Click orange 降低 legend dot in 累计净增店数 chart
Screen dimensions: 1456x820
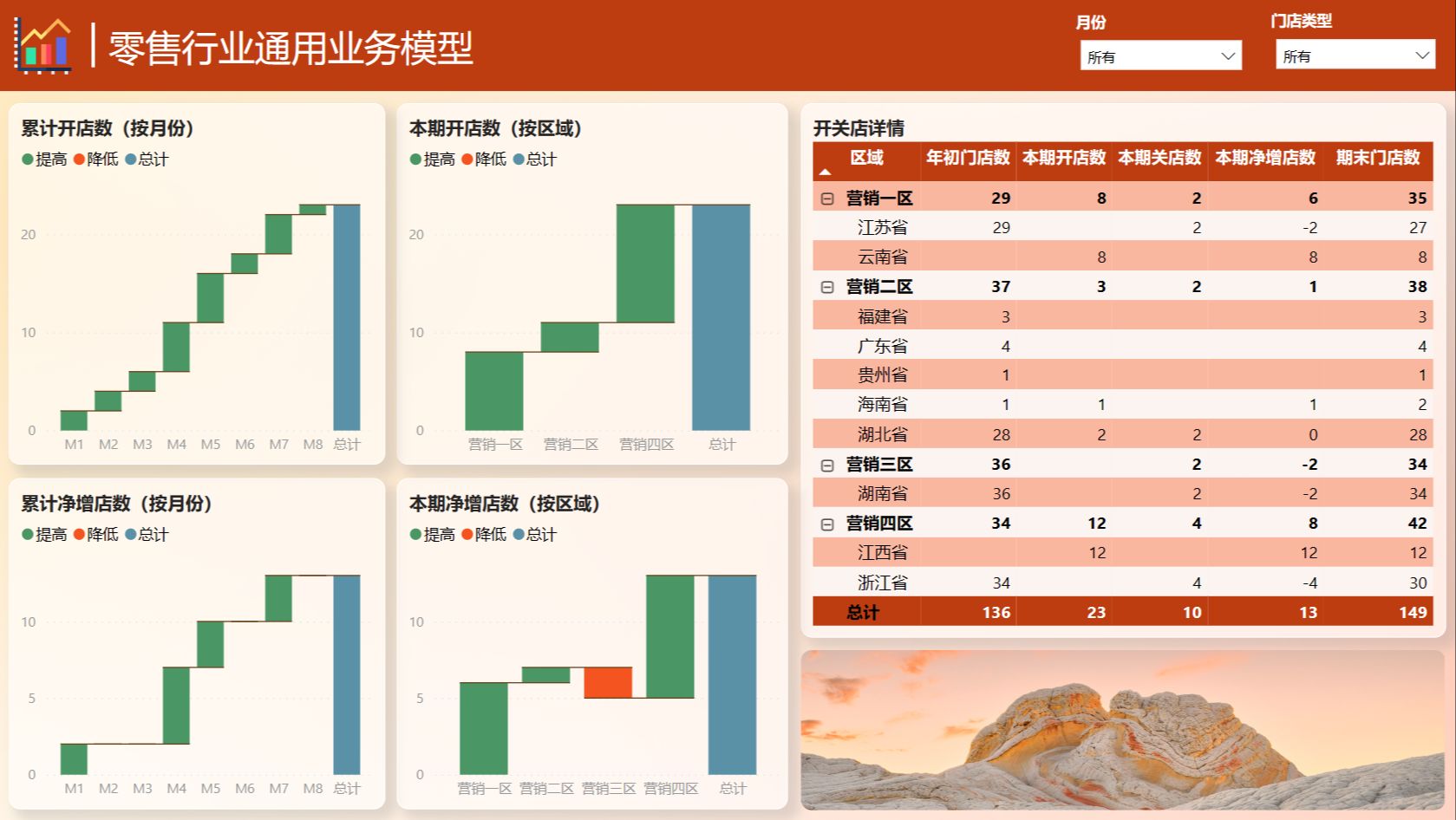[80, 535]
